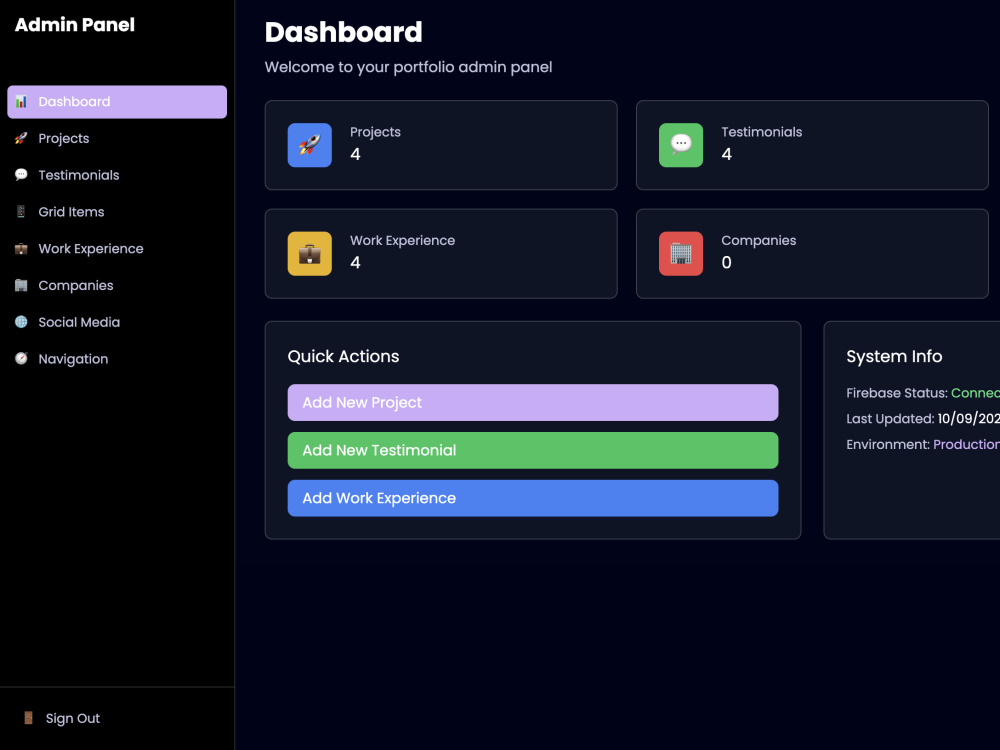Click the blue rocket icon in Projects card
The width and height of the screenshot is (1000, 750).
click(309, 145)
